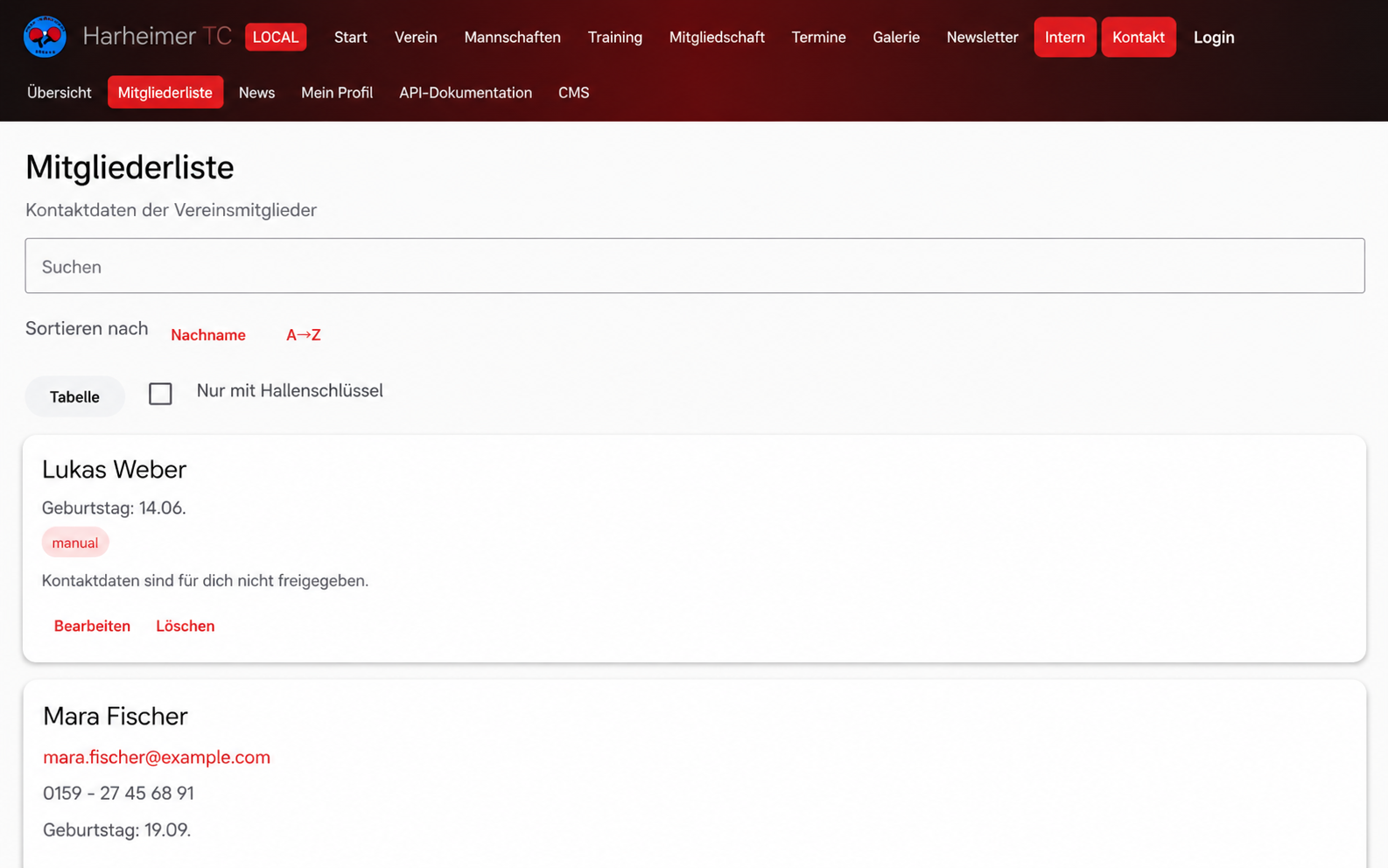Change the A→Z sort order

click(x=304, y=335)
